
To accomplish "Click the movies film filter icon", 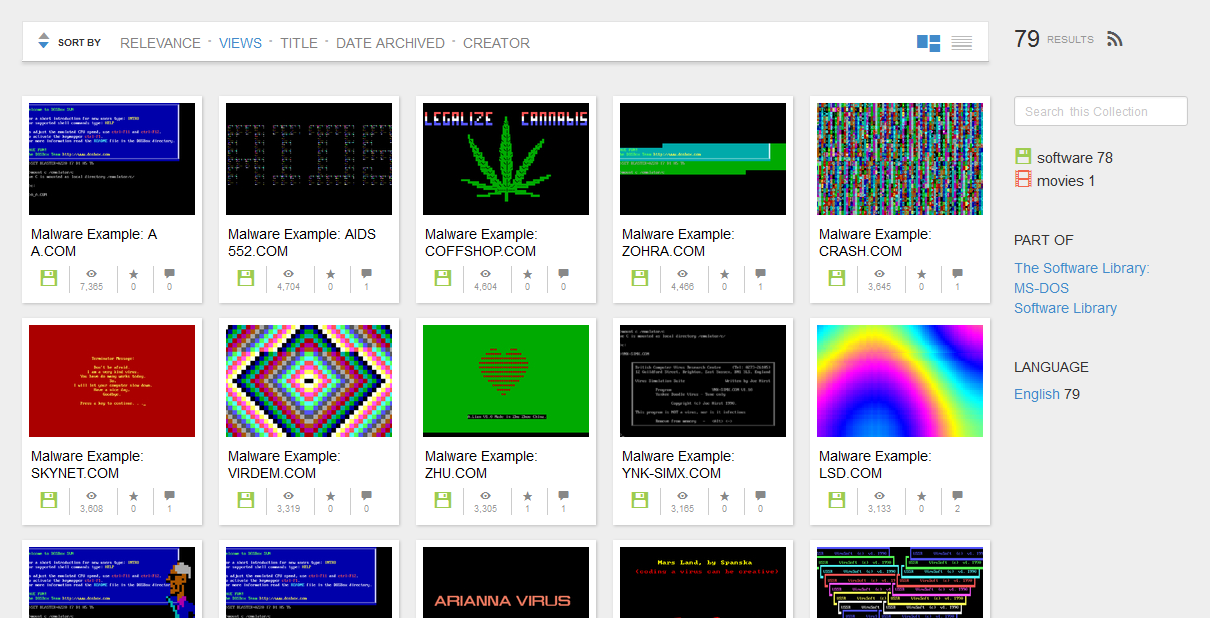I will [x=1023, y=180].
